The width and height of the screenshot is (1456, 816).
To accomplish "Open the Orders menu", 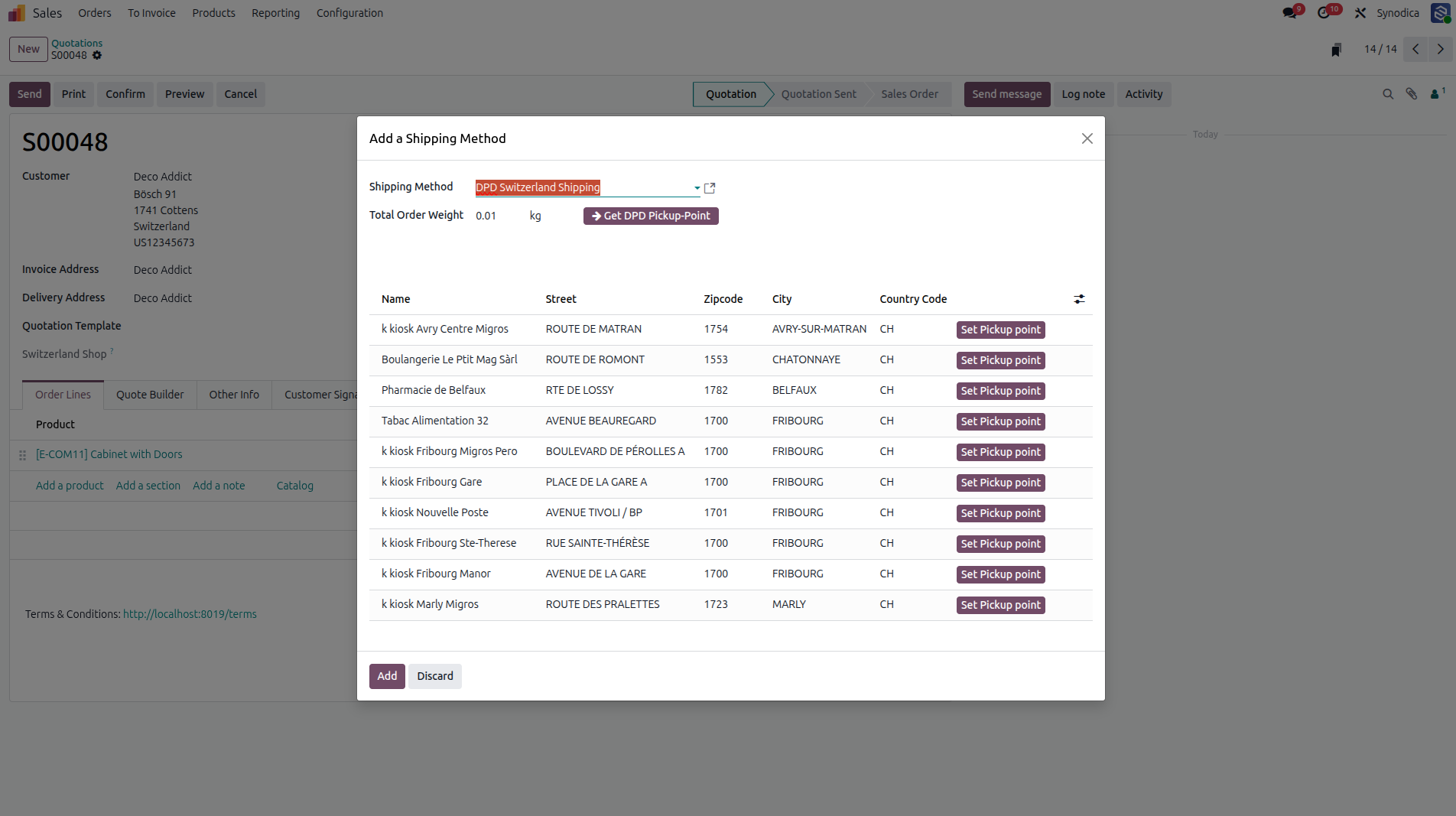I will [94, 13].
